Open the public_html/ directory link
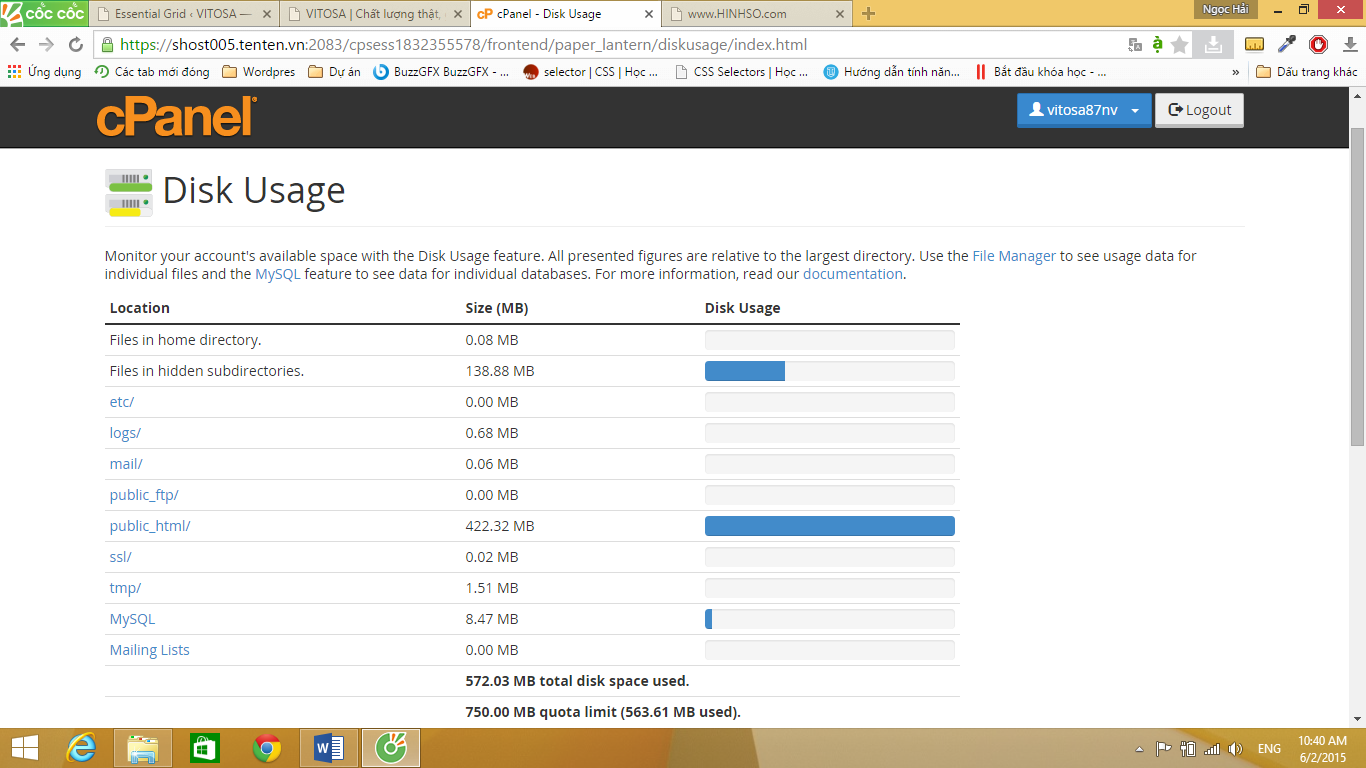 point(150,526)
